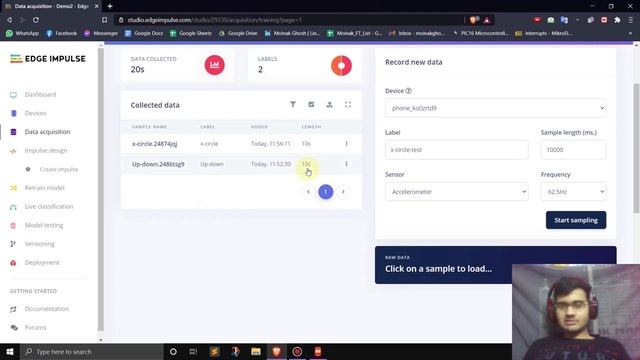
Task: Click the main page vertical scrollbar
Action: (636, 148)
